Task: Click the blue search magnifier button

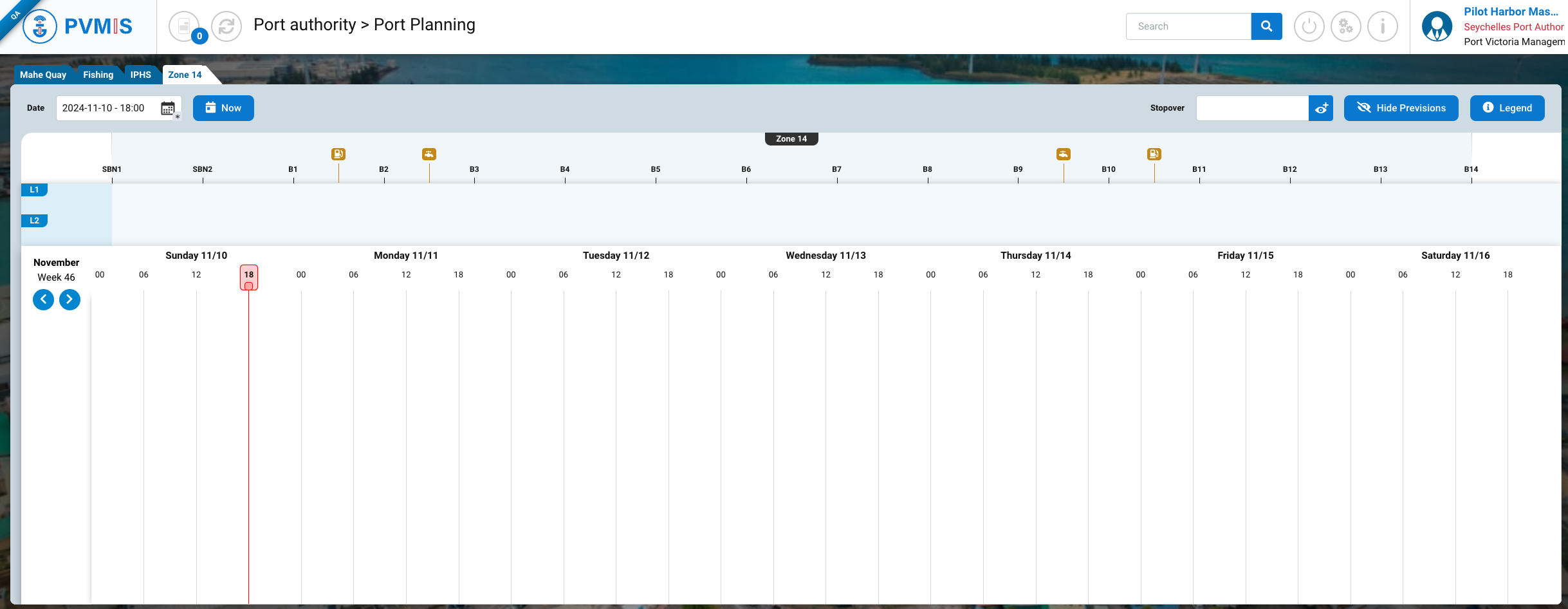Action: point(1266,26)
